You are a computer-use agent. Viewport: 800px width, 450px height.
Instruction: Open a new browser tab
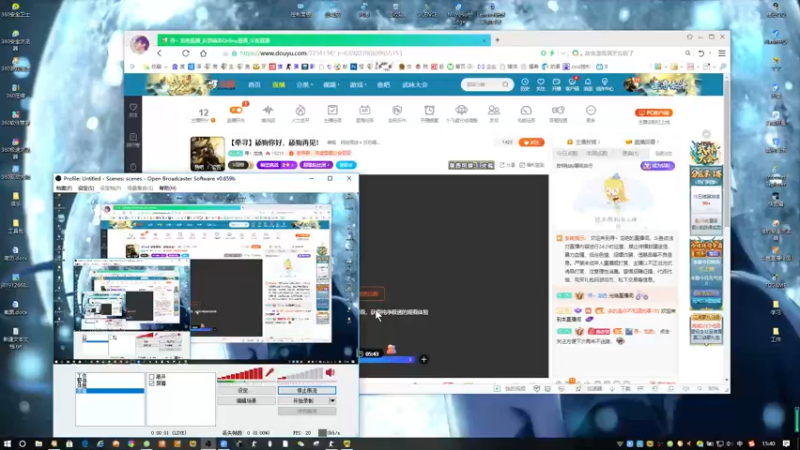tap(497, 40)
